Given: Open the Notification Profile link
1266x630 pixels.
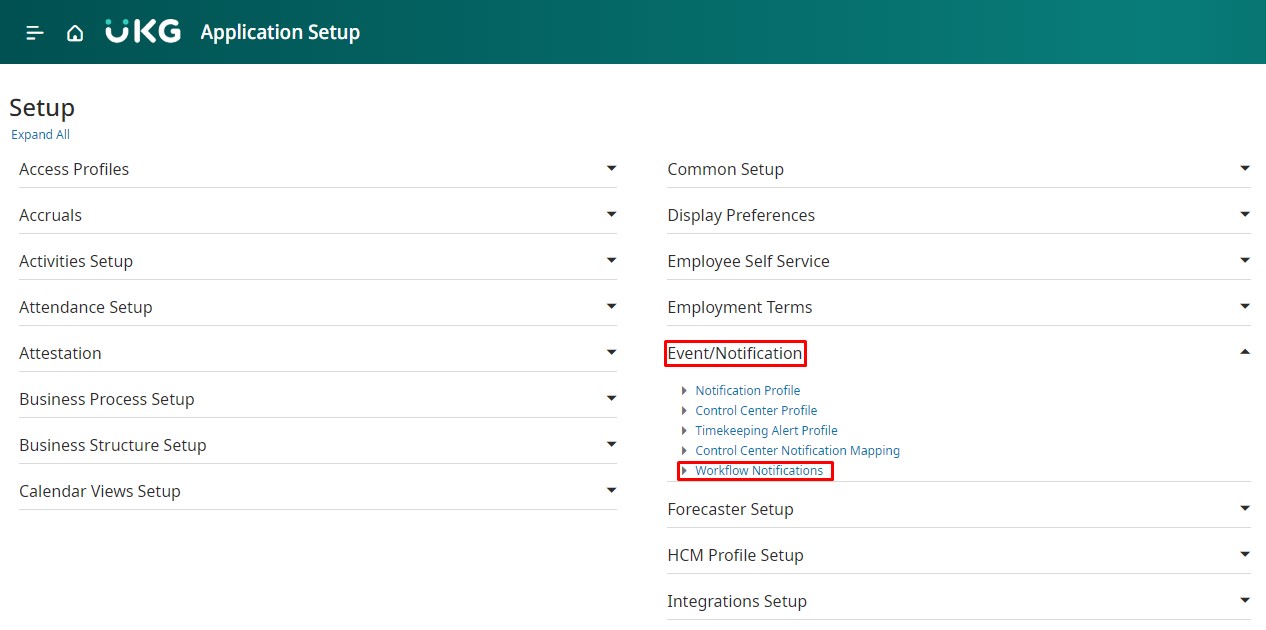Looking at the screenshot, I should (x=747, y=391).
